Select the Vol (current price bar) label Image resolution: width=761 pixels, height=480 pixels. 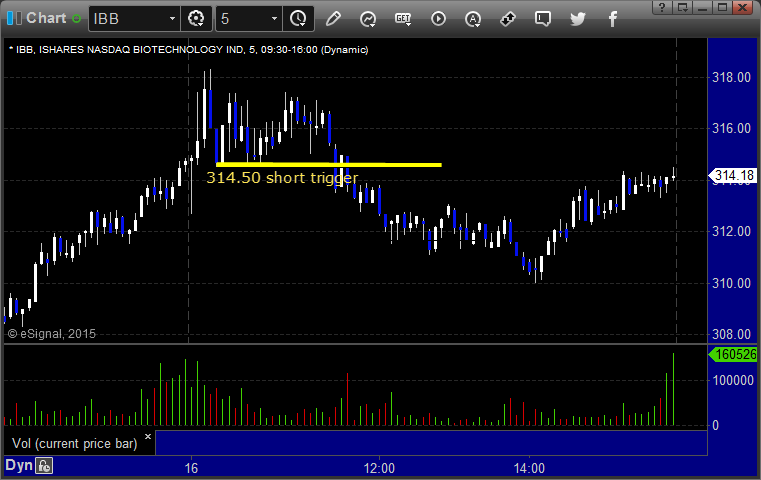click(75, 443)
